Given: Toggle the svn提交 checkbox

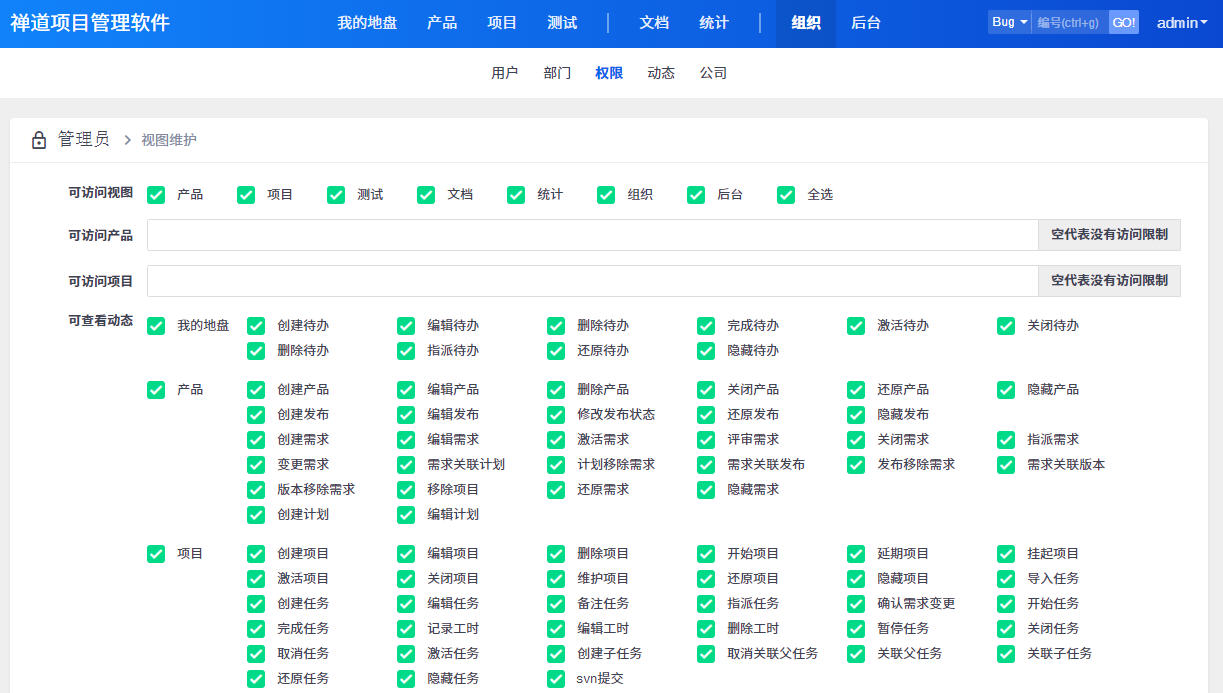Looking at the screenshot, I should coord(556,679).
